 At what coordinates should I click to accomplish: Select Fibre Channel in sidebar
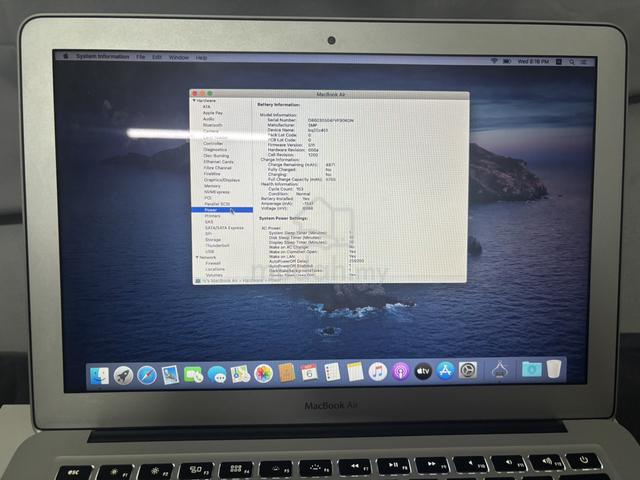tap(218, 168)
